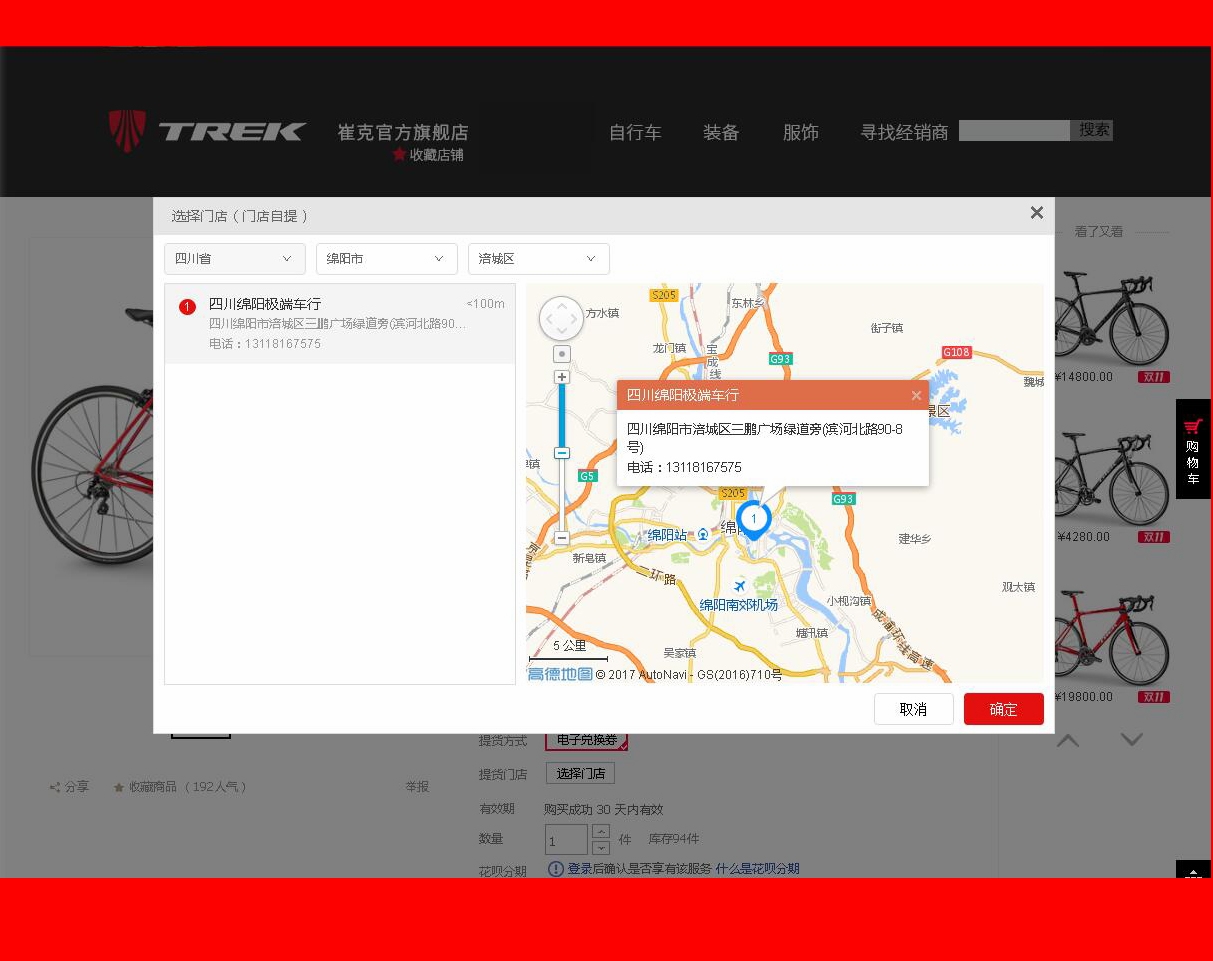Open the 服饰 menu
Viewport: 1213px width, 961px height.
pos(801,132)
